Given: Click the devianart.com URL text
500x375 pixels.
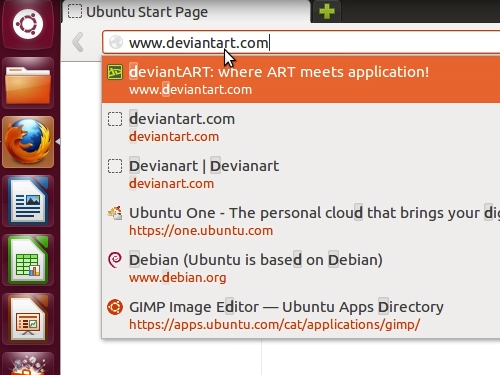Looking at the screenshot, I should 171,184.
